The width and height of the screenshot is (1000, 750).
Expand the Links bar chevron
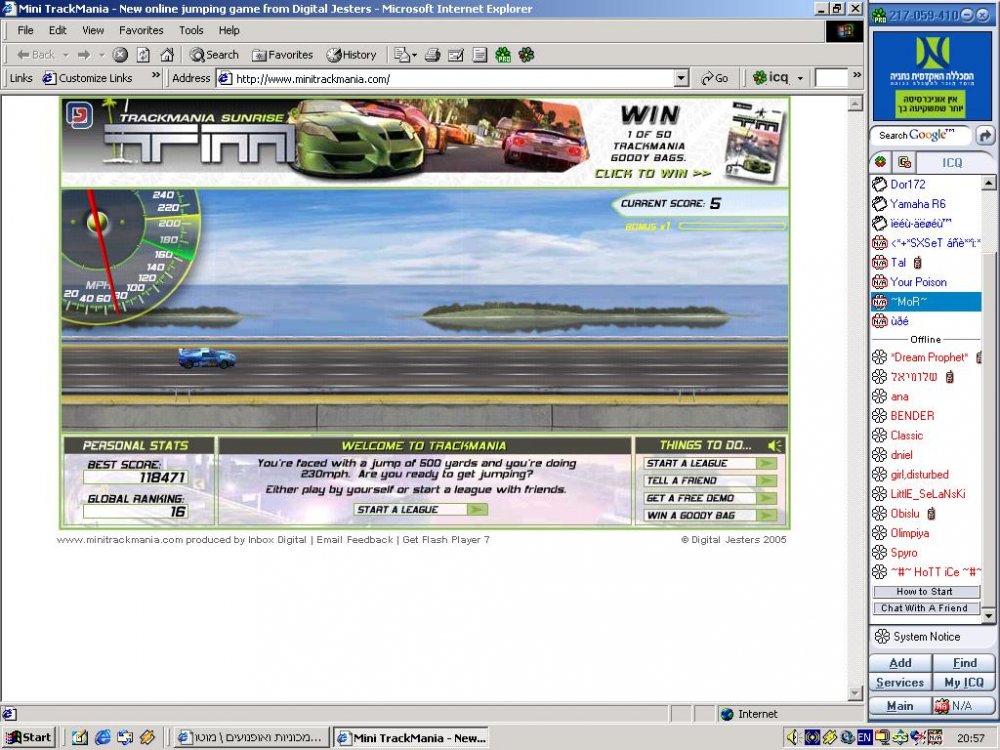click(156, 76)
